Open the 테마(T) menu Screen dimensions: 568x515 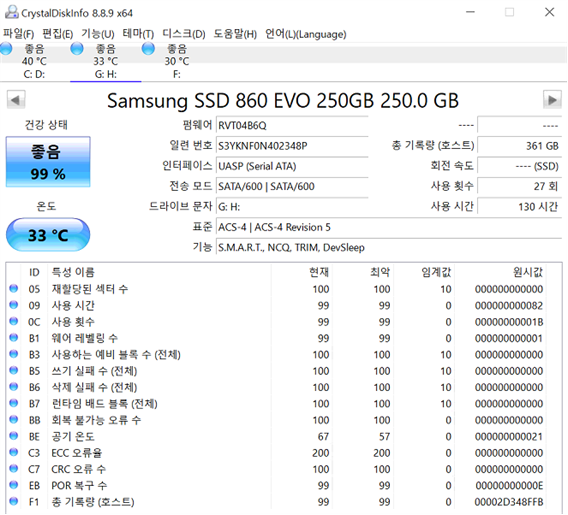(138, 34)
